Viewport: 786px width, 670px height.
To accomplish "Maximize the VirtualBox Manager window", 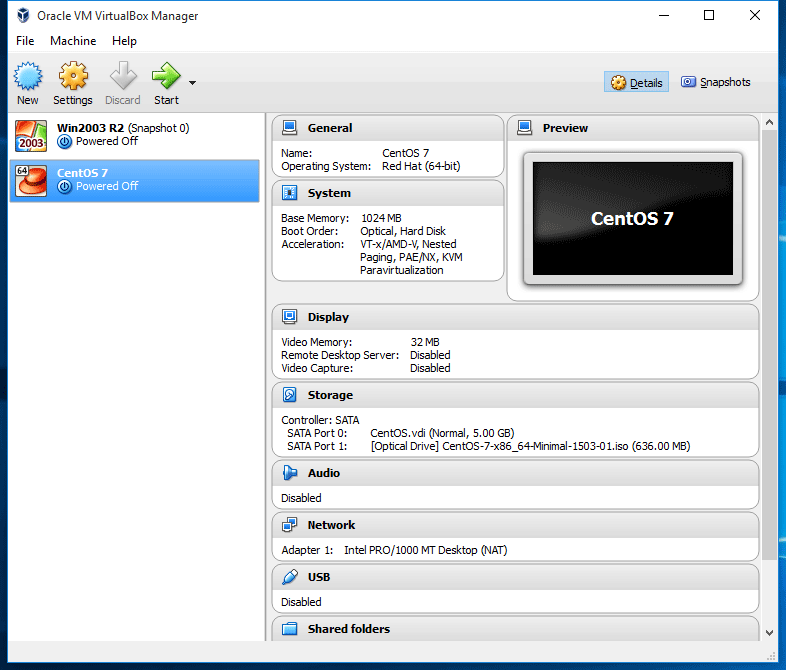I will tap(709, 16).
